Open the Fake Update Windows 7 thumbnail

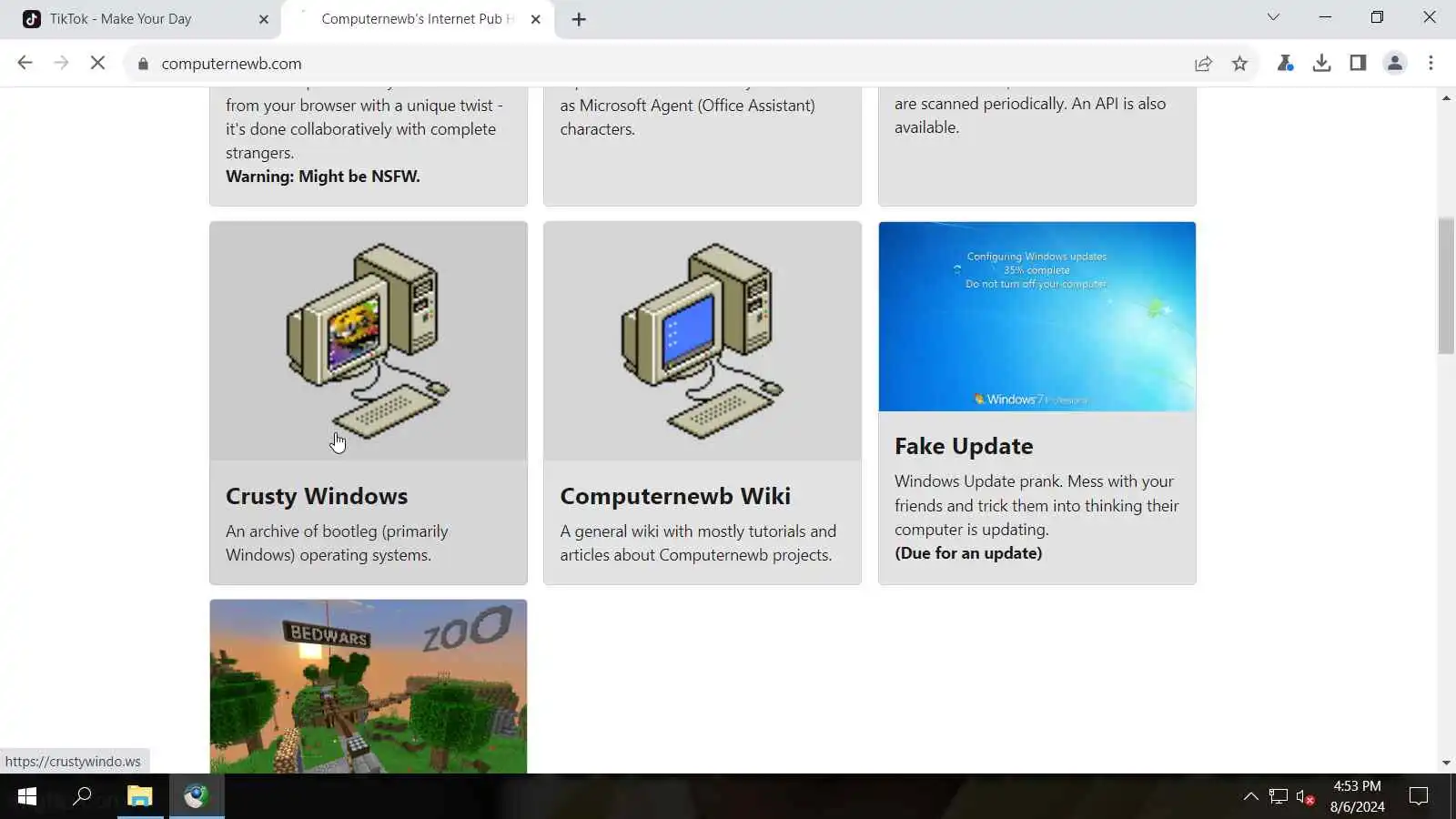click(1037, 317)
